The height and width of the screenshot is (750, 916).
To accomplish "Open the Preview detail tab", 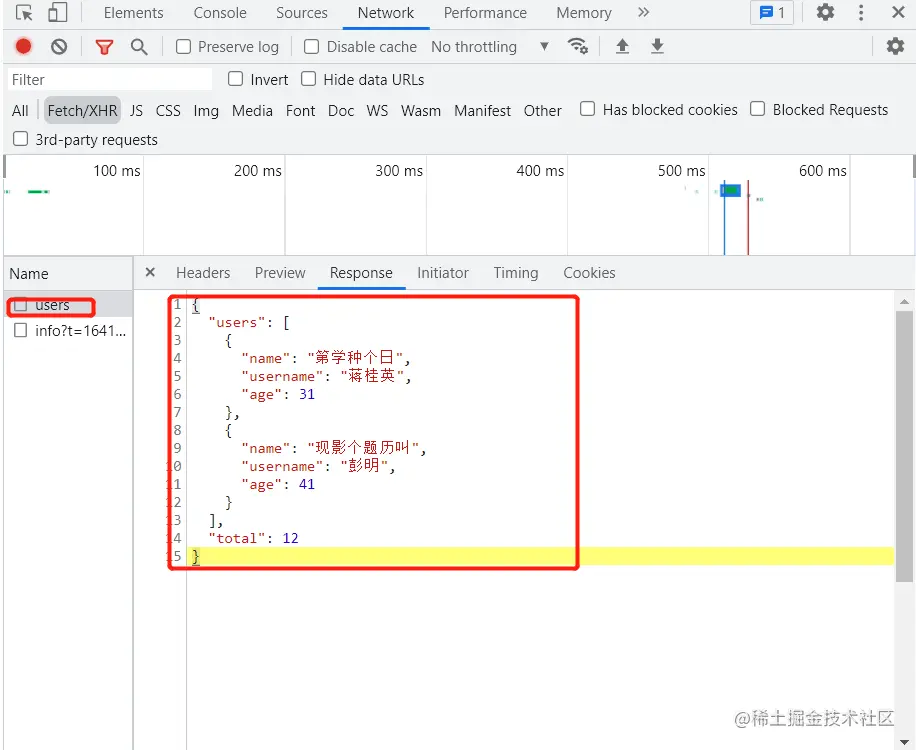I will [x=280, y=273].
